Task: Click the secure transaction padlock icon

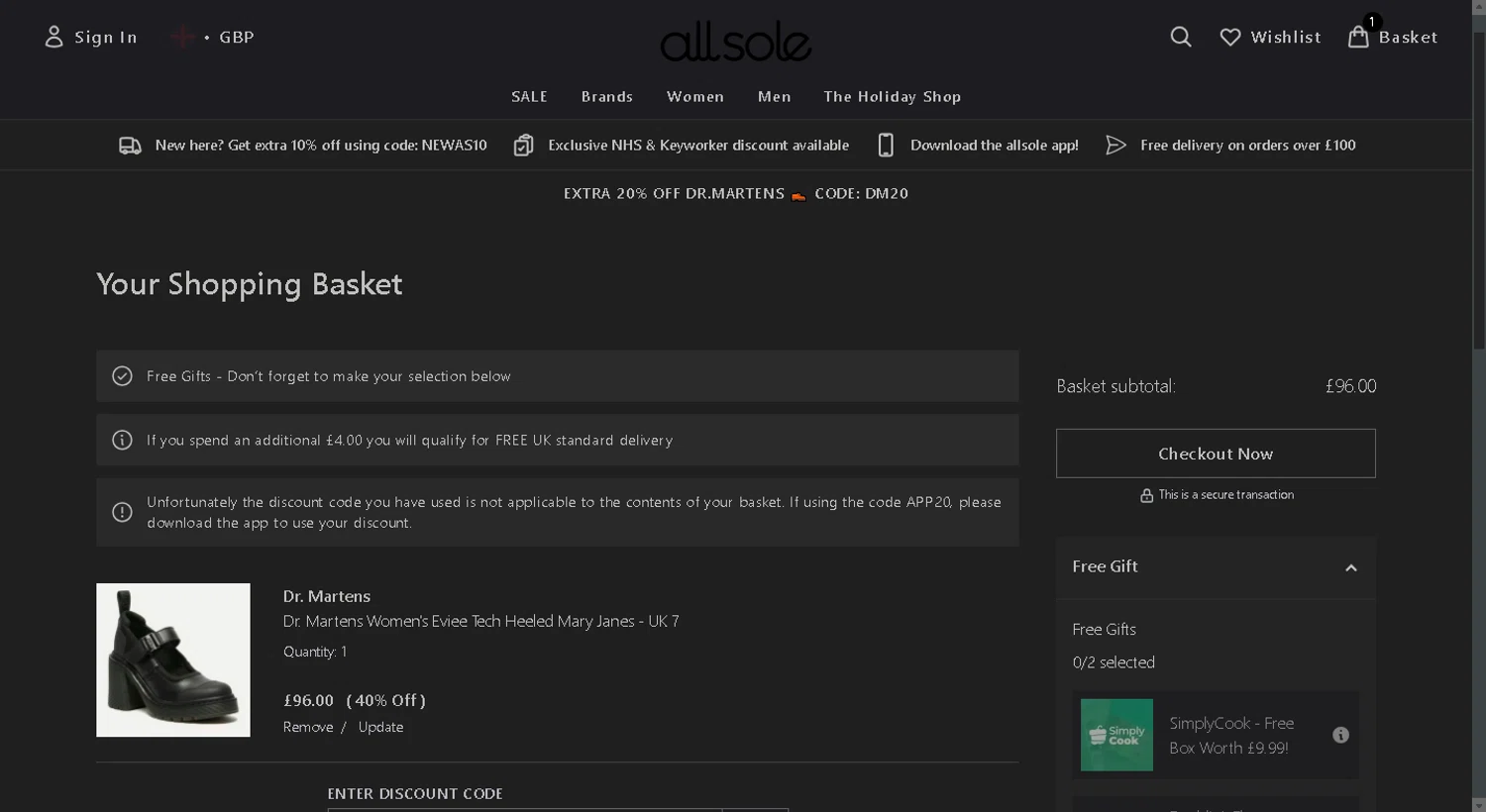Action: 1146,495
